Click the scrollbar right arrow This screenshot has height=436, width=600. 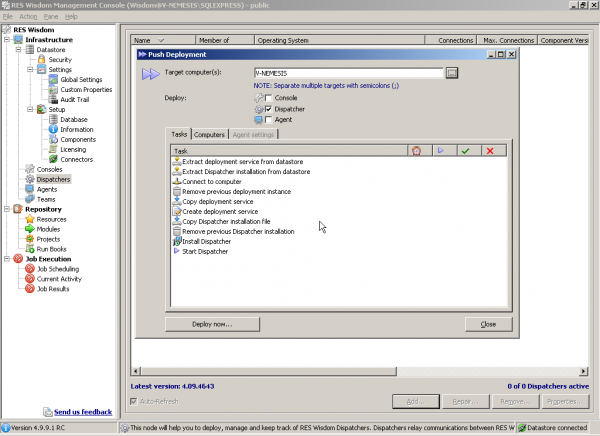[583, 371]
